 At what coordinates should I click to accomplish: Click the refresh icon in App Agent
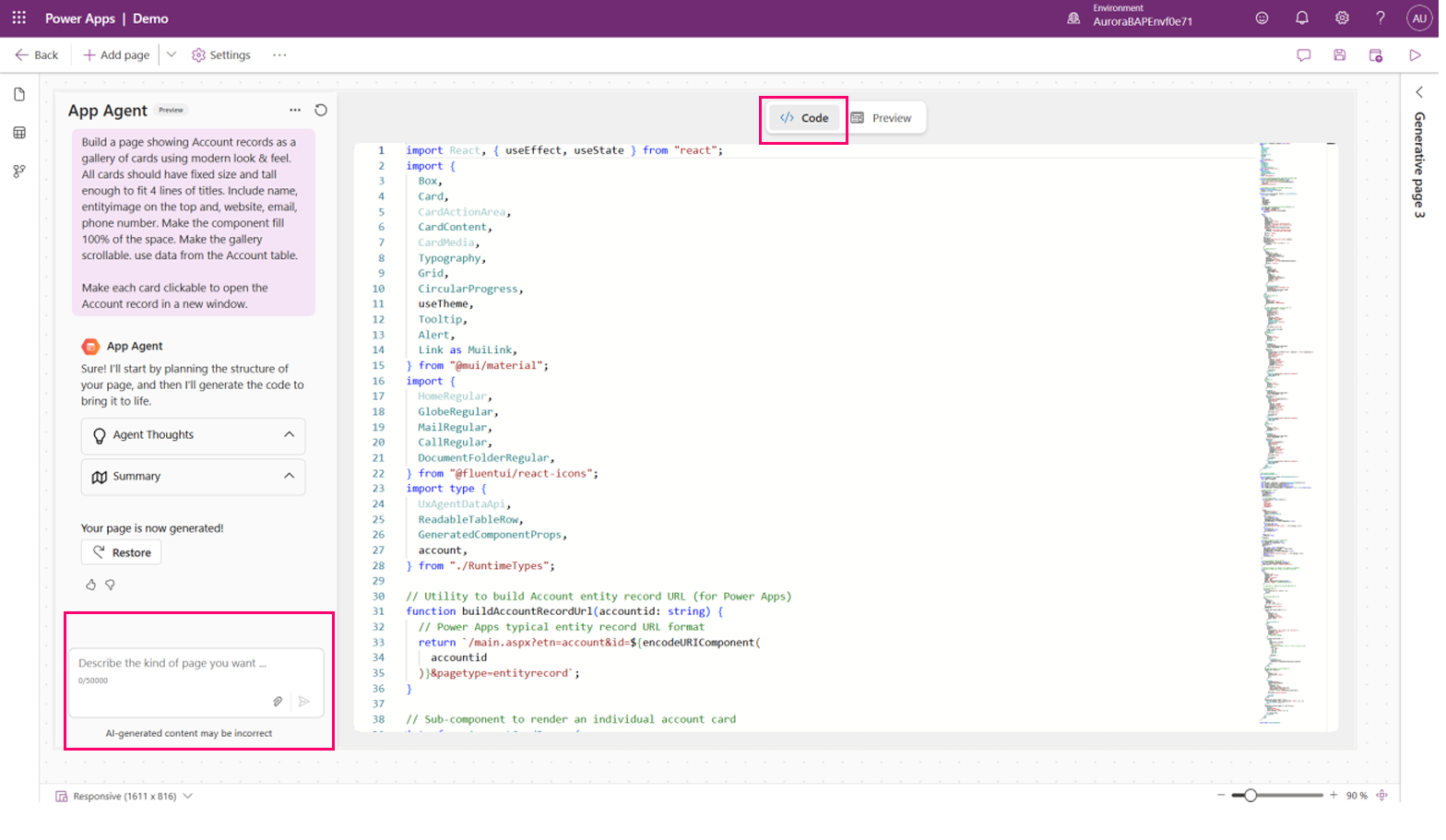[x=321, y=110]
